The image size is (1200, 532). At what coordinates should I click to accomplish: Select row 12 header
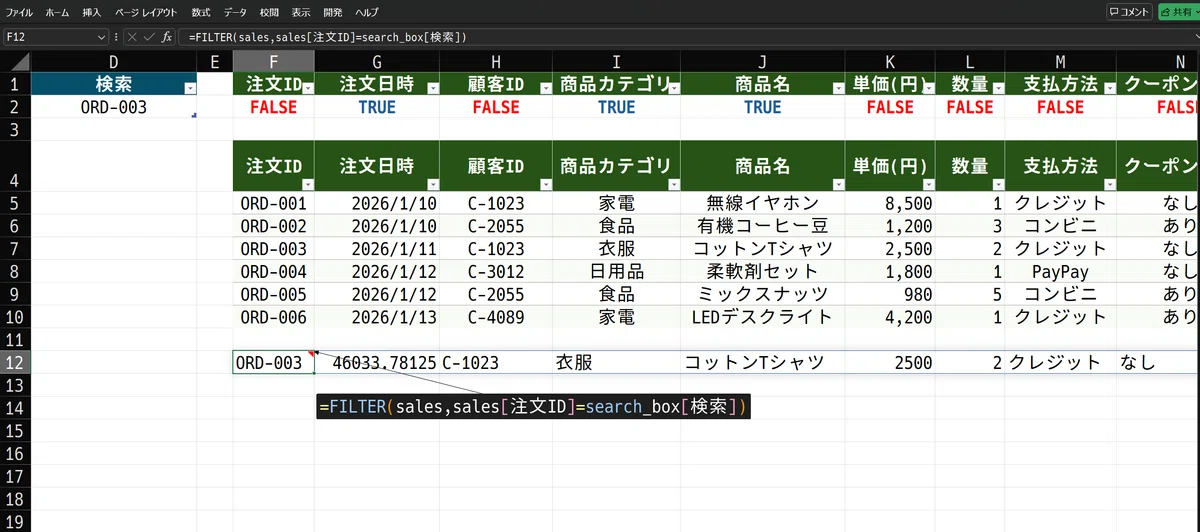tap(15, 362)
